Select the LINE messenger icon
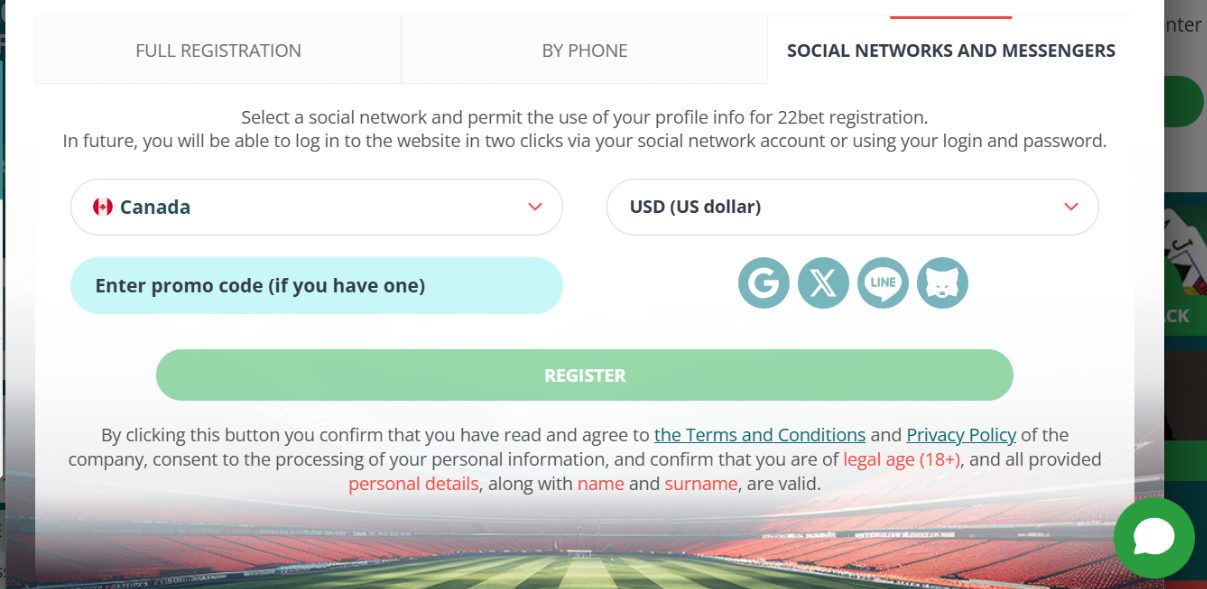The width and height of the screenshot is (1207, 589). coord(883,283)
